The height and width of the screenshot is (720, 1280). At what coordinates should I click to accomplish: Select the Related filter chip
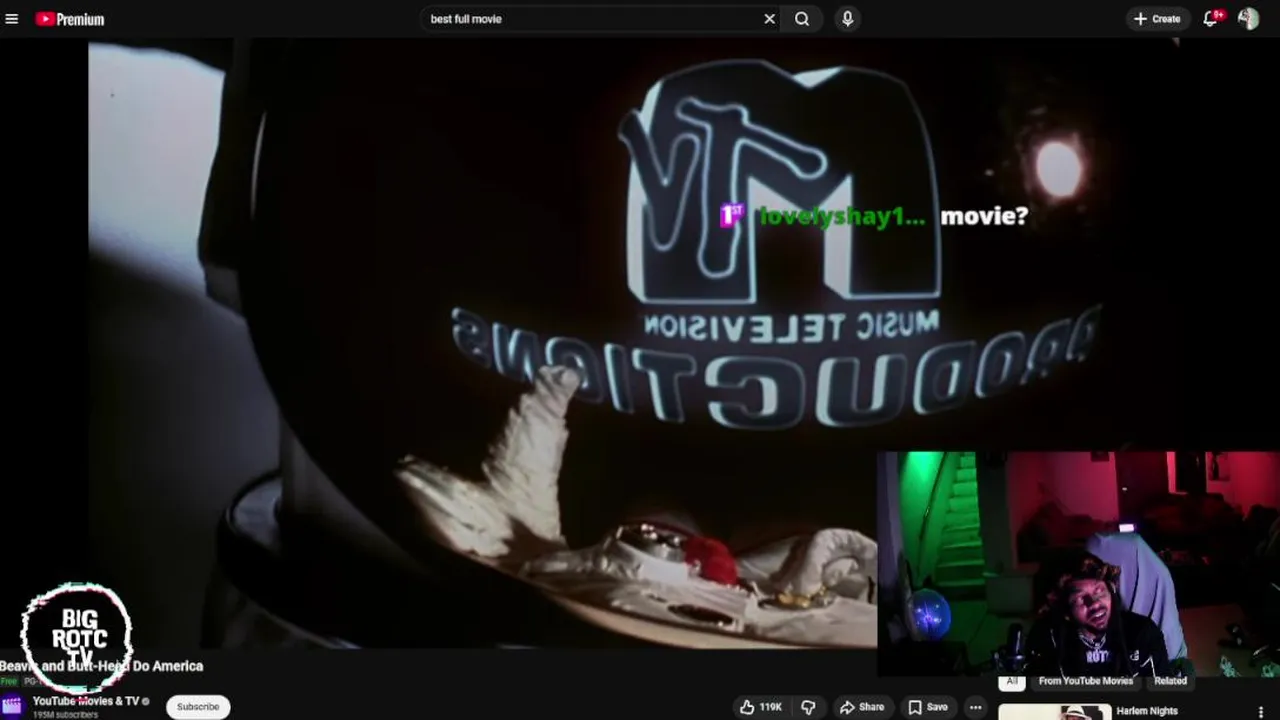pos(1170,681)
